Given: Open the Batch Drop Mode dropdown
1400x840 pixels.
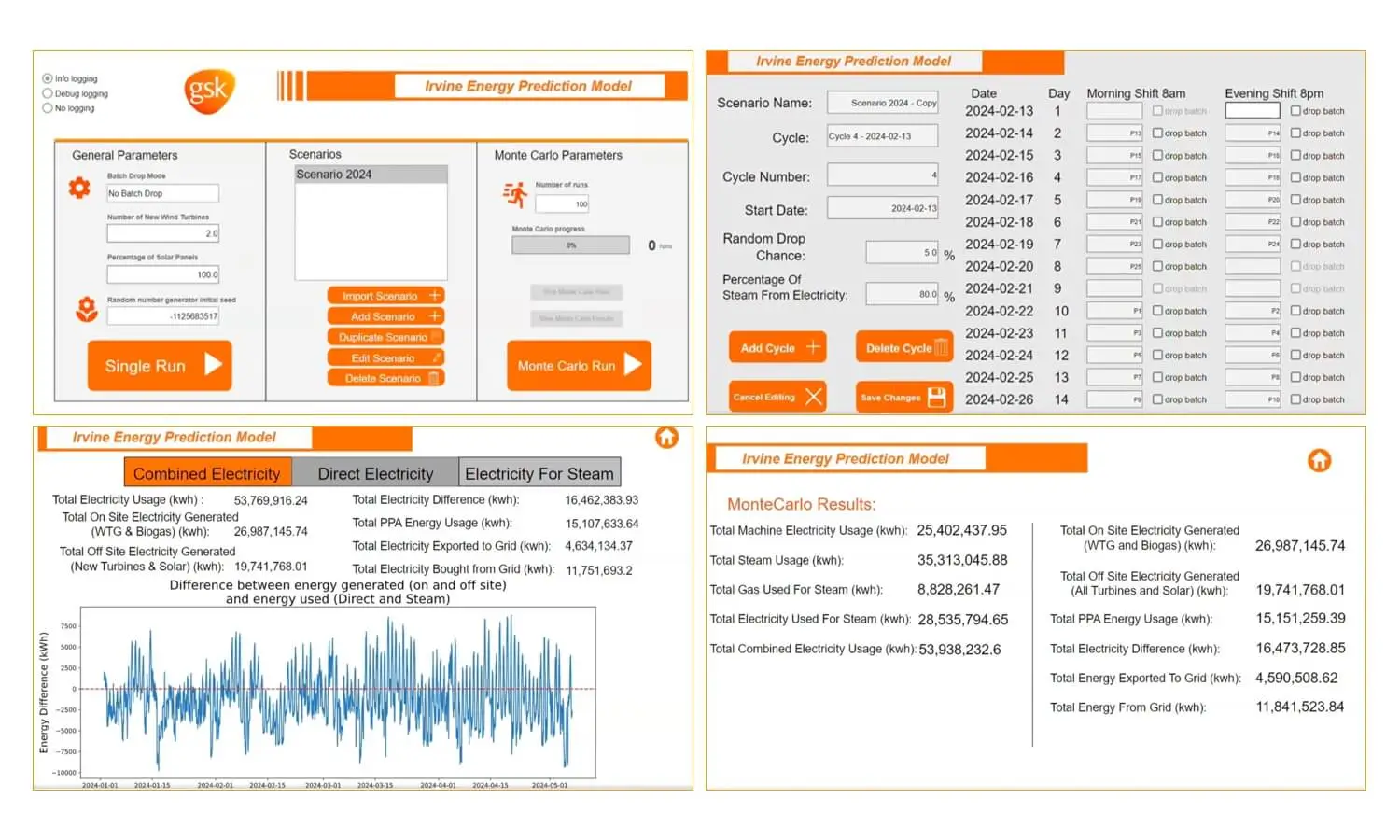Looking at the screenshot, I should (162, 193).
